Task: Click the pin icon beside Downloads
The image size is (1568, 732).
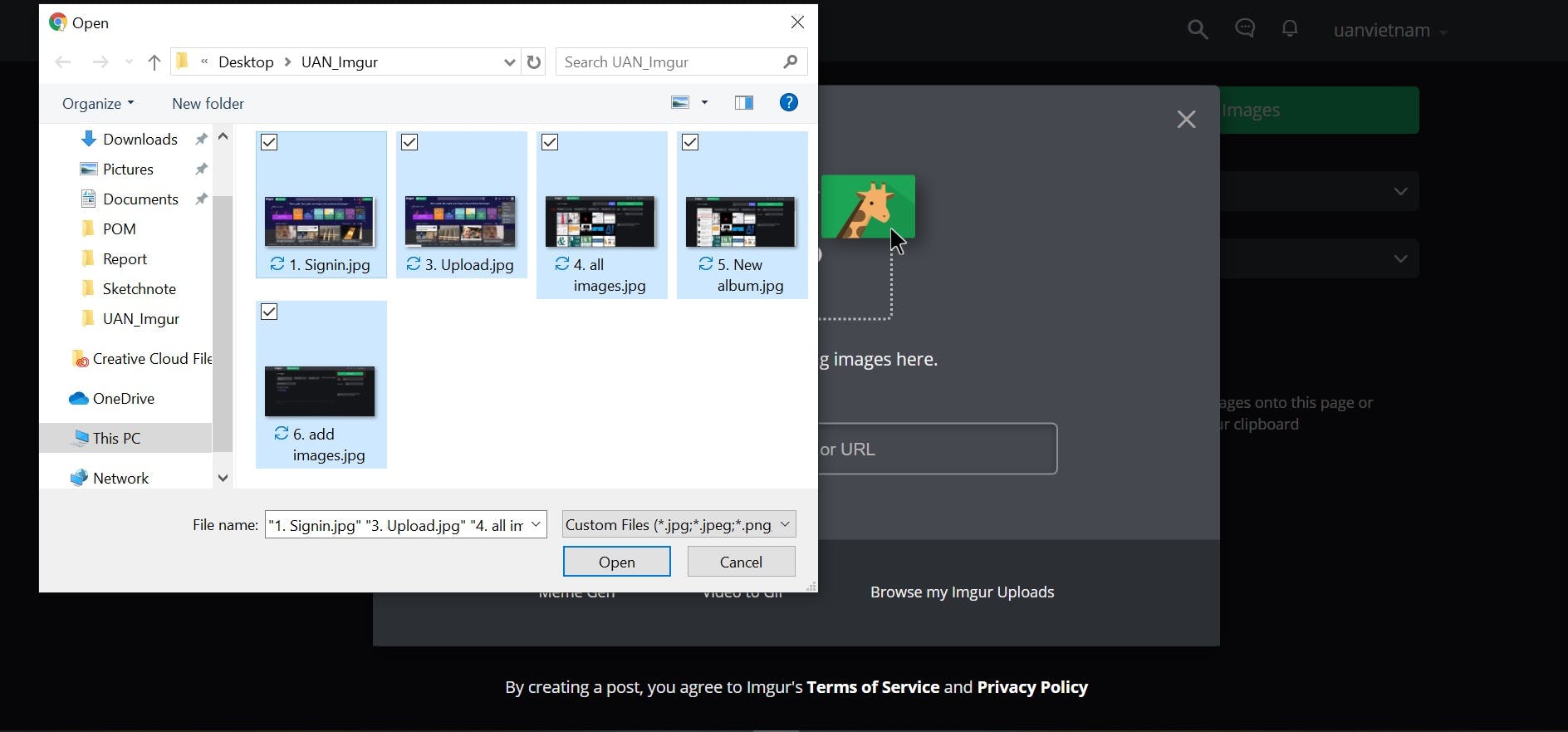Action: (201, 139)
